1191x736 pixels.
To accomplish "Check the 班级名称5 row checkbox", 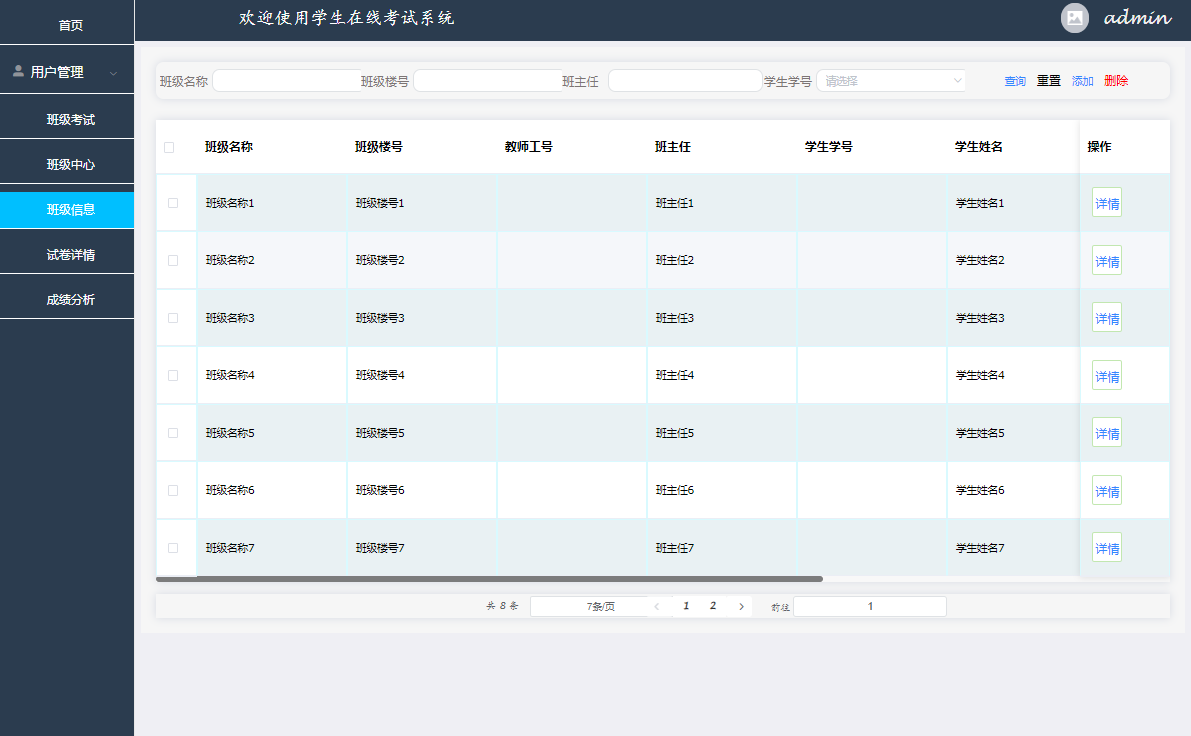I will [173, 433].
